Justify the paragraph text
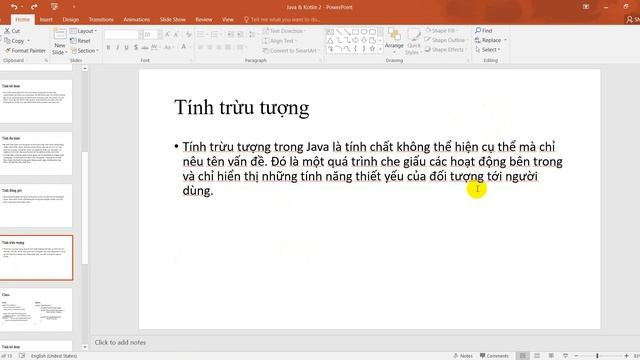Image resolution: width=640 pixels, height=360 pixels. click(228, 48)
